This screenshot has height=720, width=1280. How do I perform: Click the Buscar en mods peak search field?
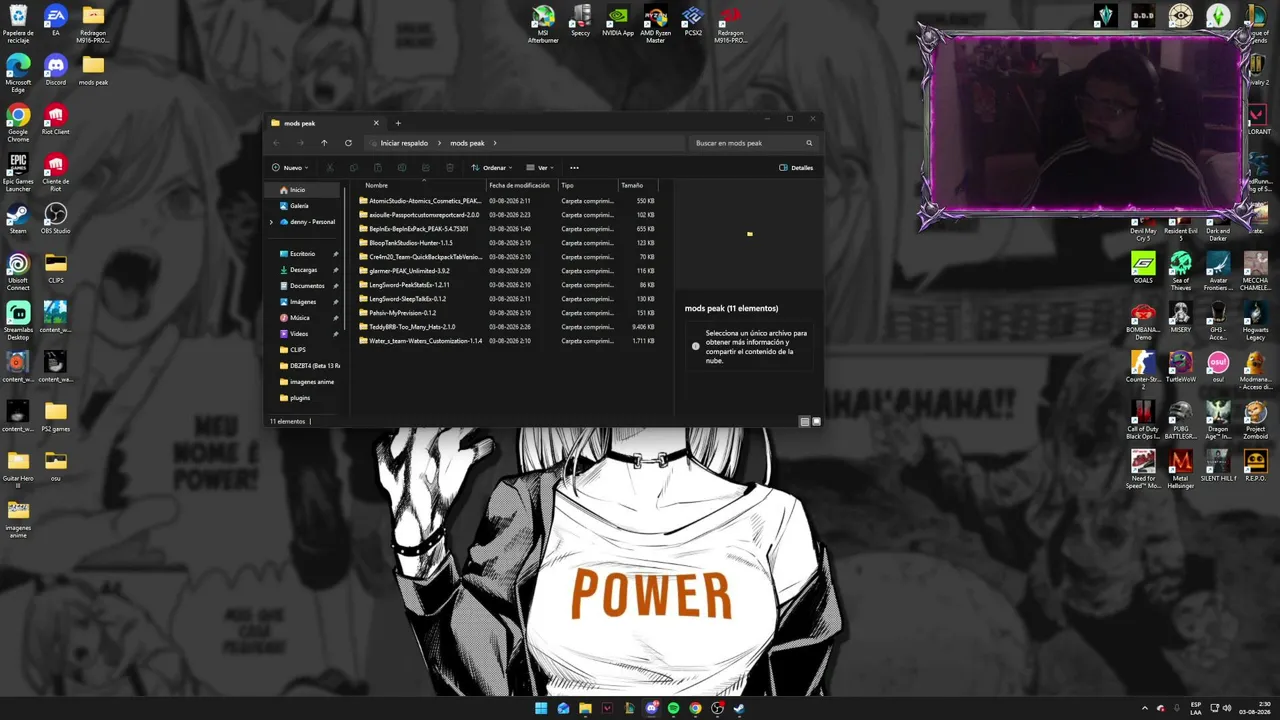(754, 143)
